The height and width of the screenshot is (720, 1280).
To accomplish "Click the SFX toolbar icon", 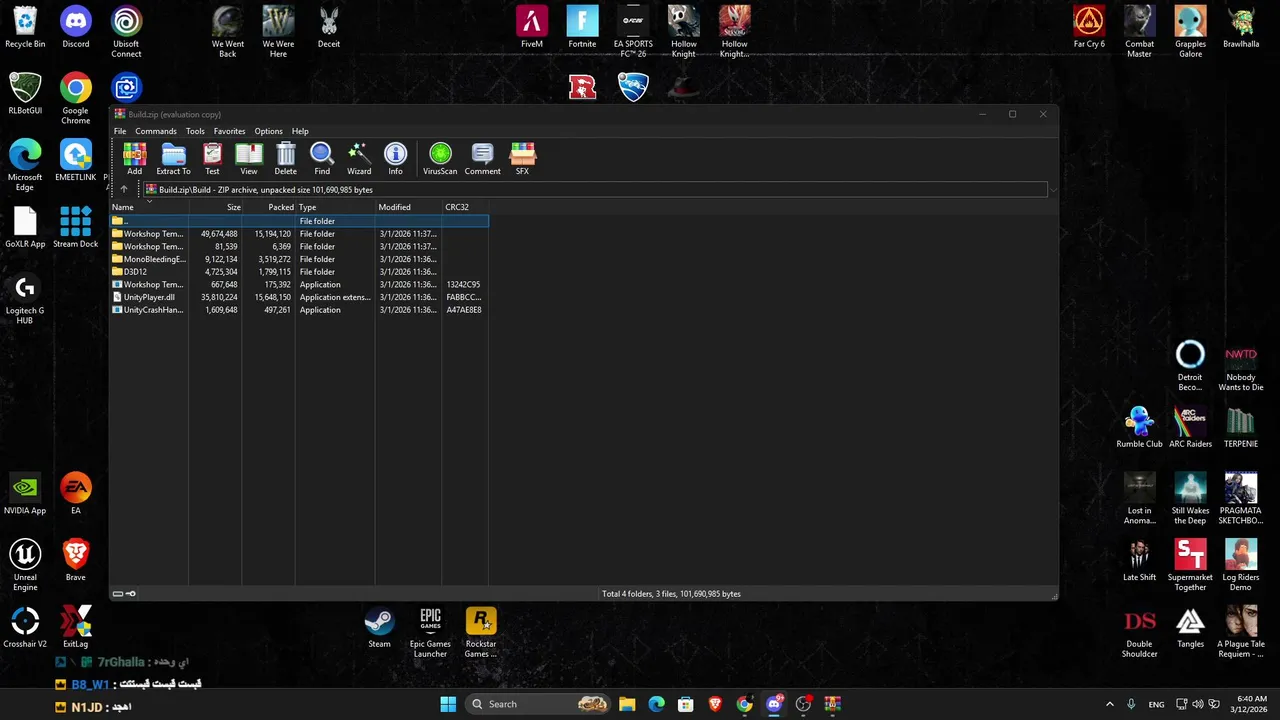I will click(522, 159).
